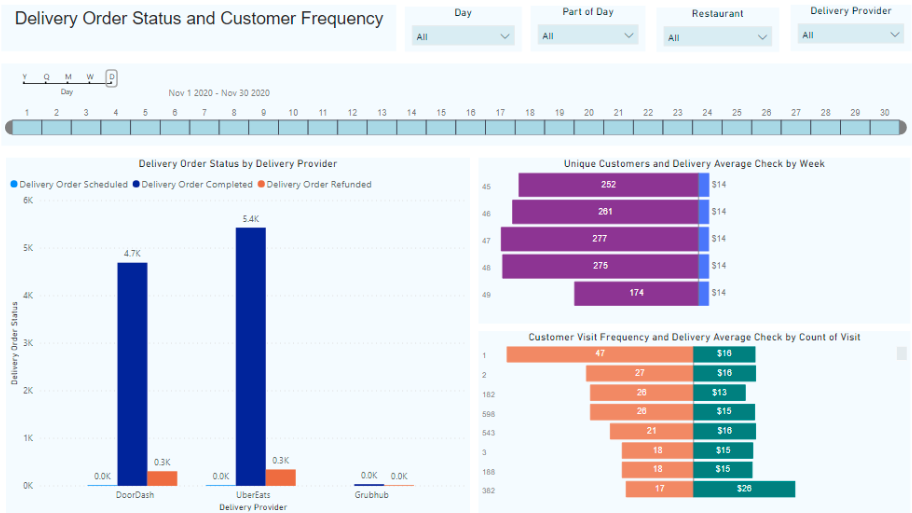Click the right end handle of timeline slicer
This screenshot has height=513, width=912.
(x=903, y=127)
